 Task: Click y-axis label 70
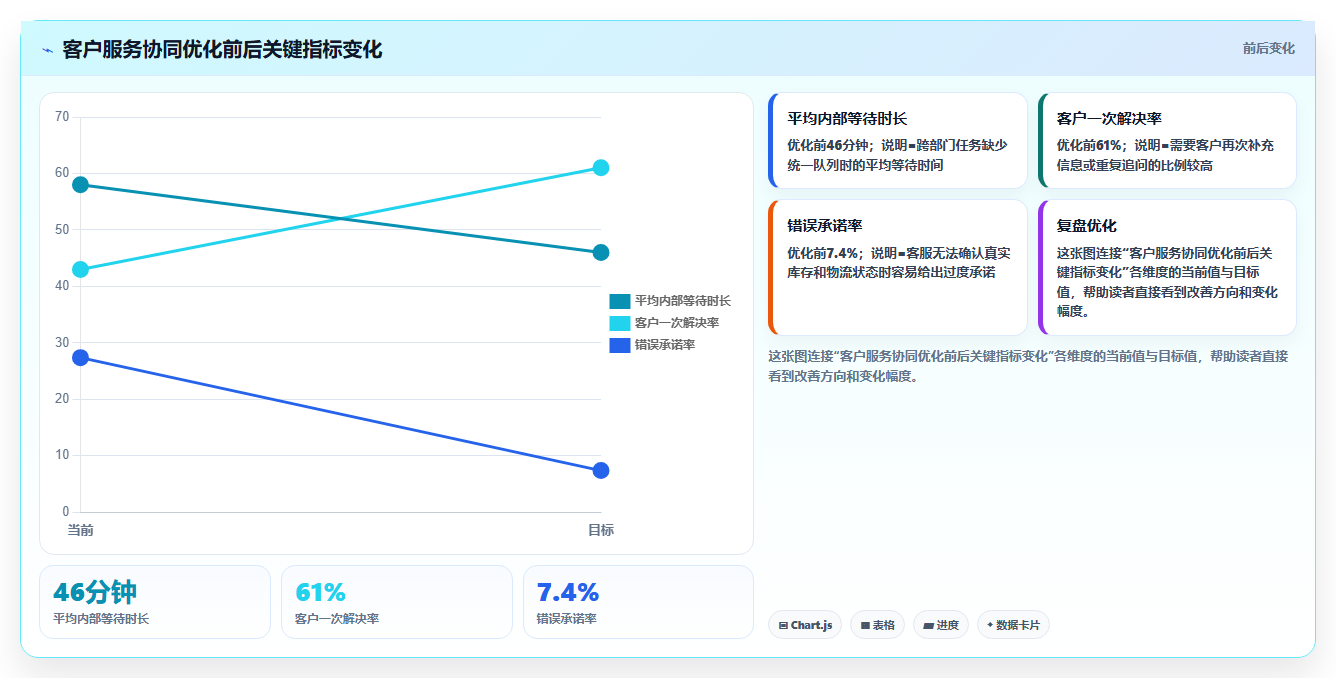(x=62, y=117)
